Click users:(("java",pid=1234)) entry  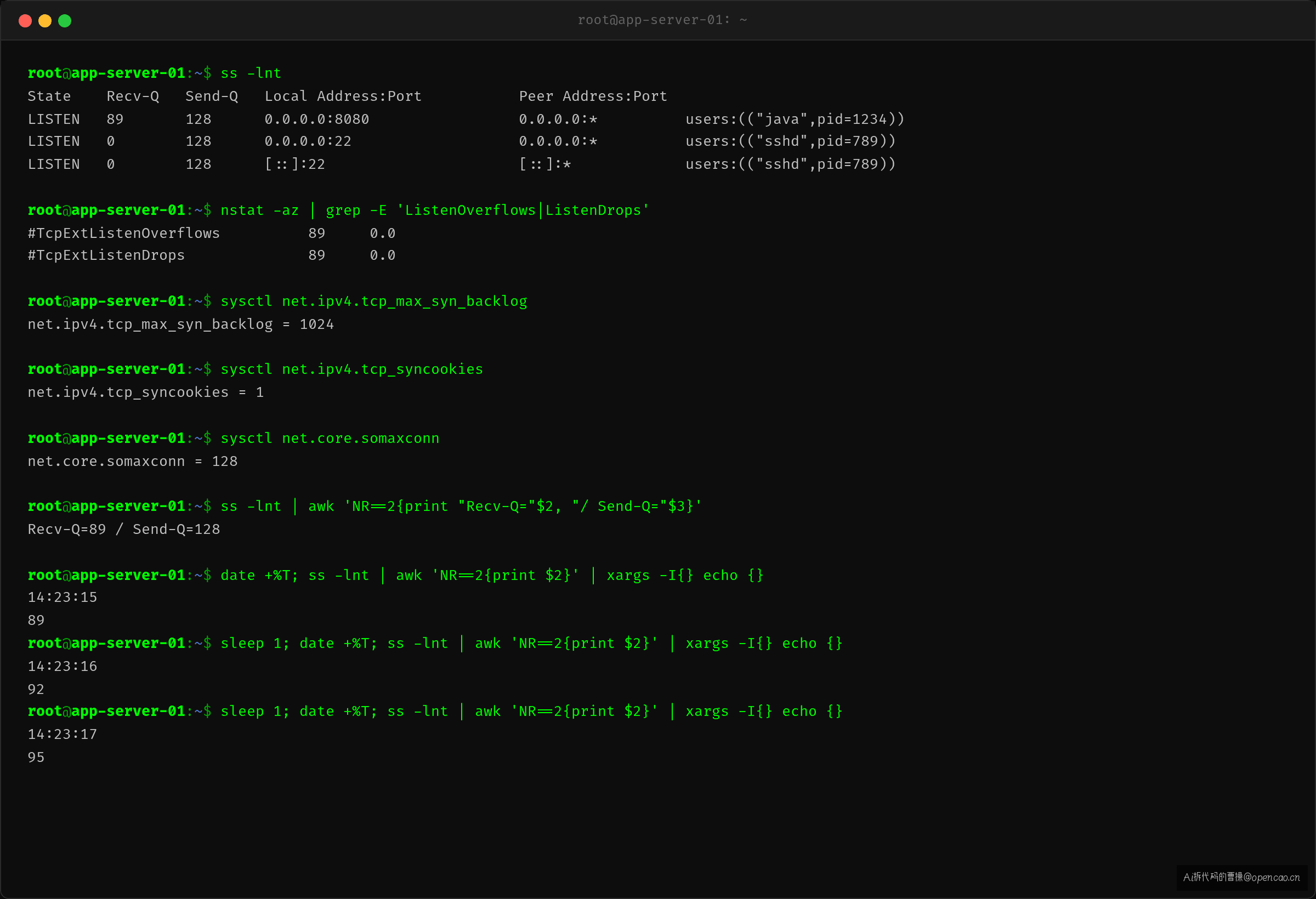[x=795, y=119]
